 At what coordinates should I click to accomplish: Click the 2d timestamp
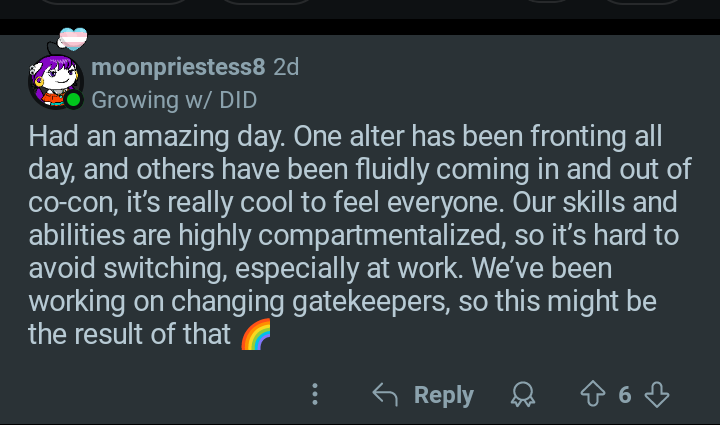coord(286,68)
